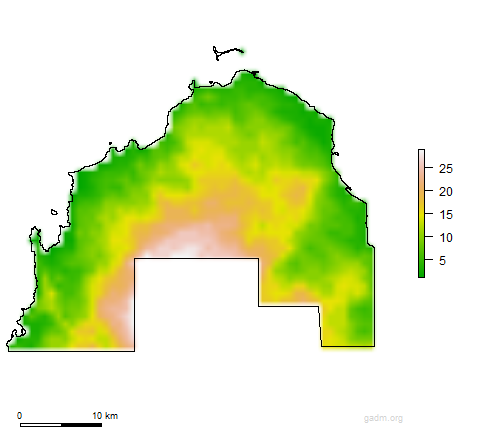Click the orange section of the color legend
The height and width of the screenshot is (427, 480).
[421, 191]
